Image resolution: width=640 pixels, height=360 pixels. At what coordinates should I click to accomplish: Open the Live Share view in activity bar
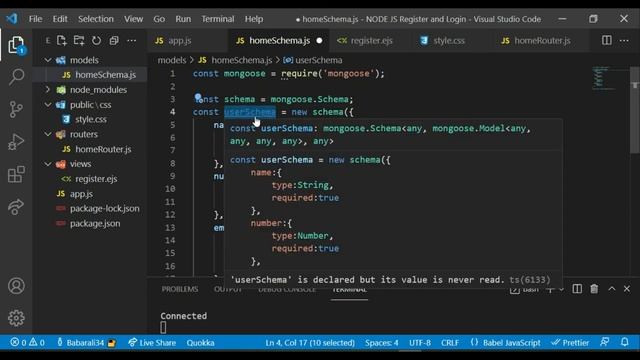point(16,207)
